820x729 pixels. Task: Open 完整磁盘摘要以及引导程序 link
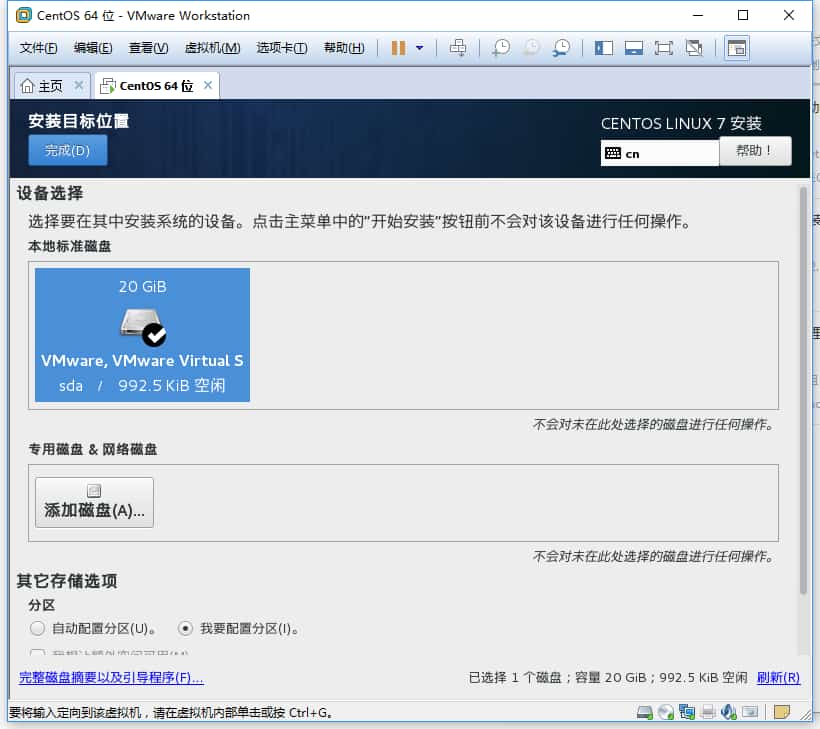coord(111,678)
